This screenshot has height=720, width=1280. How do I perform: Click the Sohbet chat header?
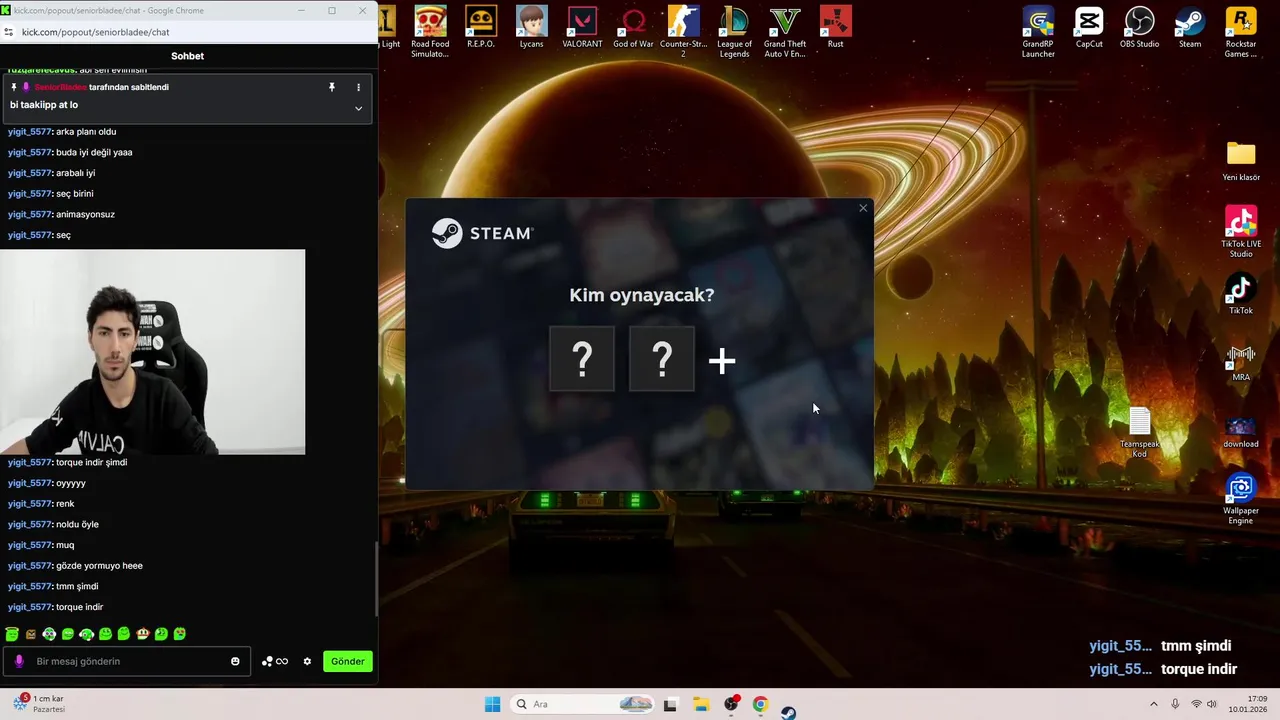pos(187,56)
